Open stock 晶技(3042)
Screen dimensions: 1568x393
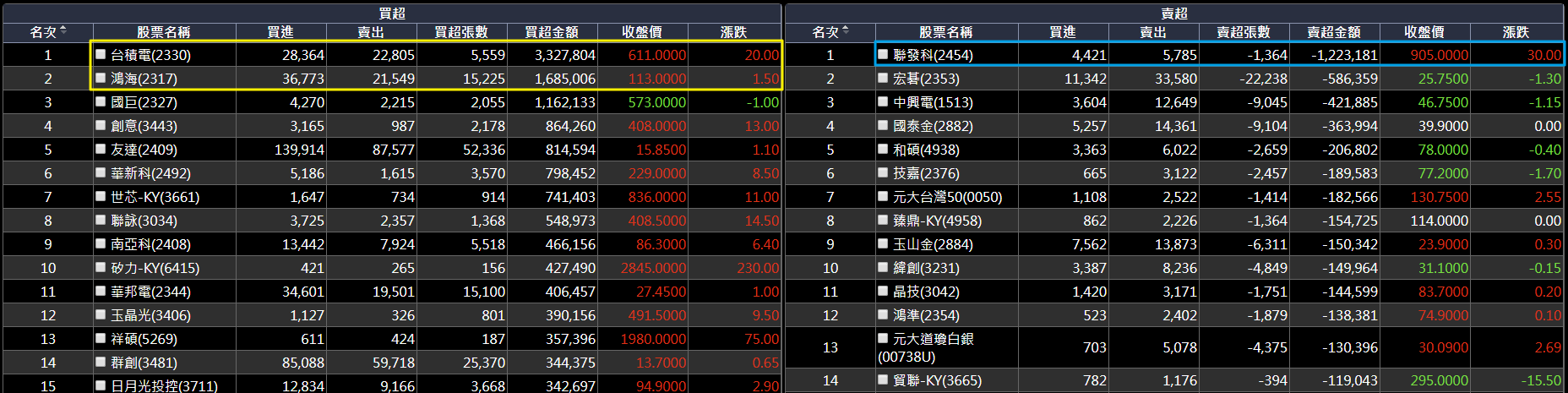click(926, 292)
